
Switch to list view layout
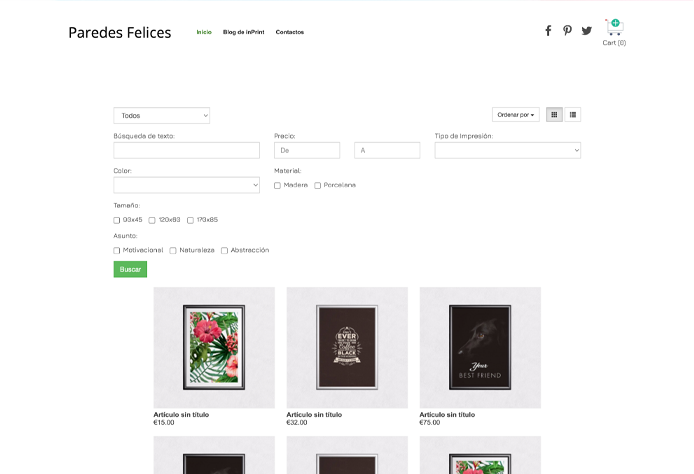pyautogui.click(x=573, y=115)
